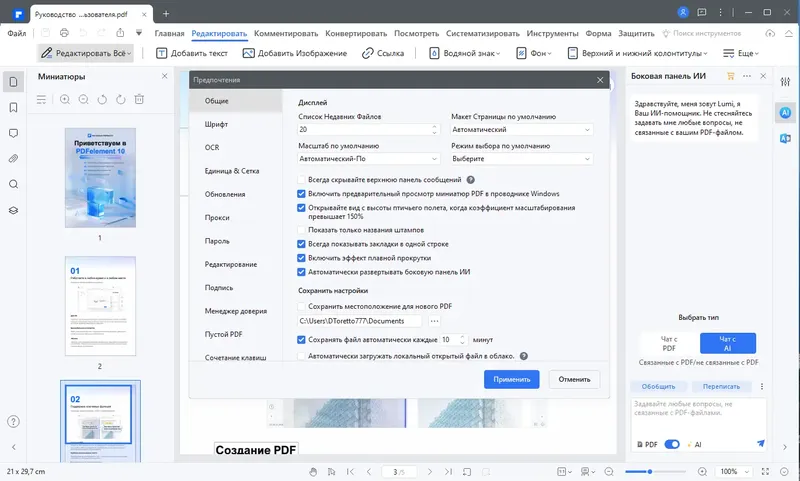
Task: Uncheck Включить предварительный просмотр миниатюр PDF
Action: coord(301,194)
